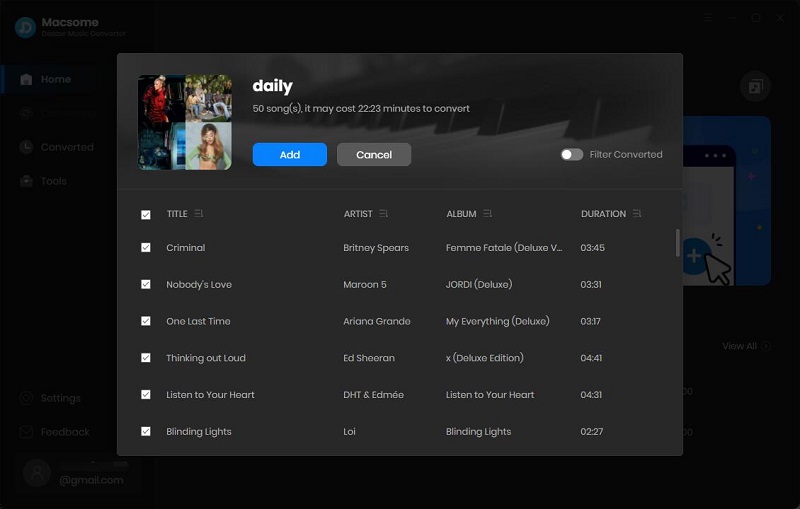Cancel the song selection dialog

point(374,155)
